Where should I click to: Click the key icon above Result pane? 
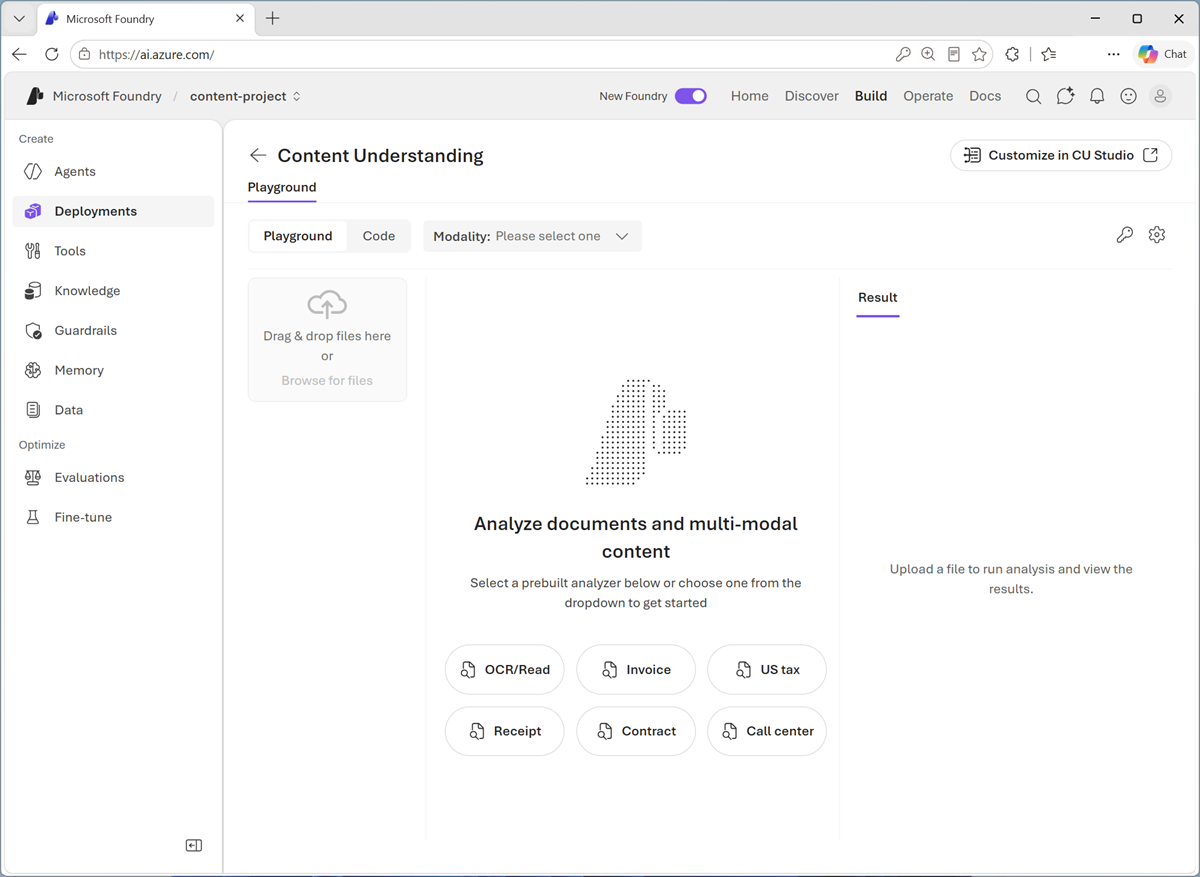[1125, 235]
